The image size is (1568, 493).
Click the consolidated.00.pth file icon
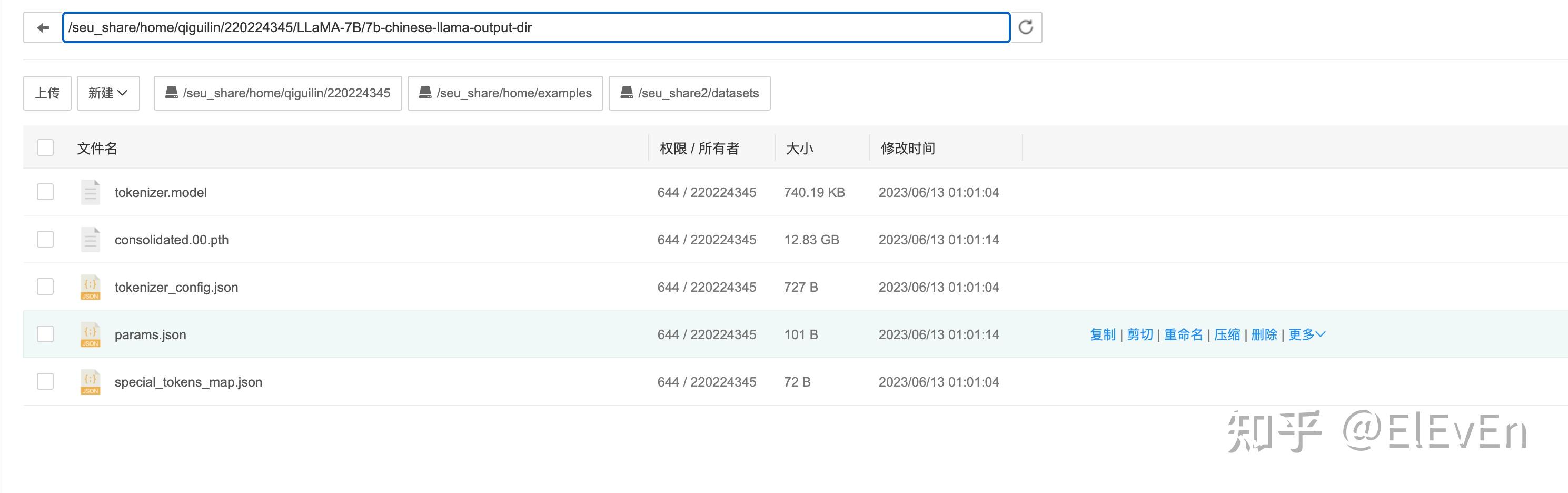click(91, 240)
